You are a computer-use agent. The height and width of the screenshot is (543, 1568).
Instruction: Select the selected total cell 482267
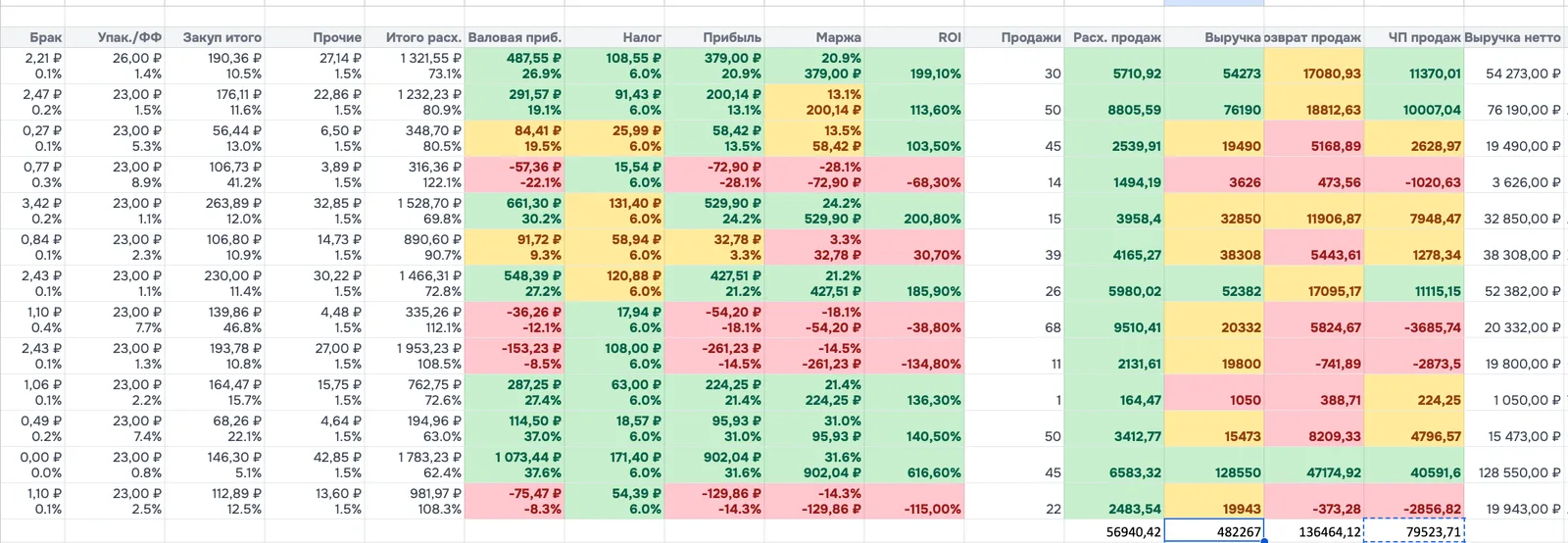coord(1213,531)
